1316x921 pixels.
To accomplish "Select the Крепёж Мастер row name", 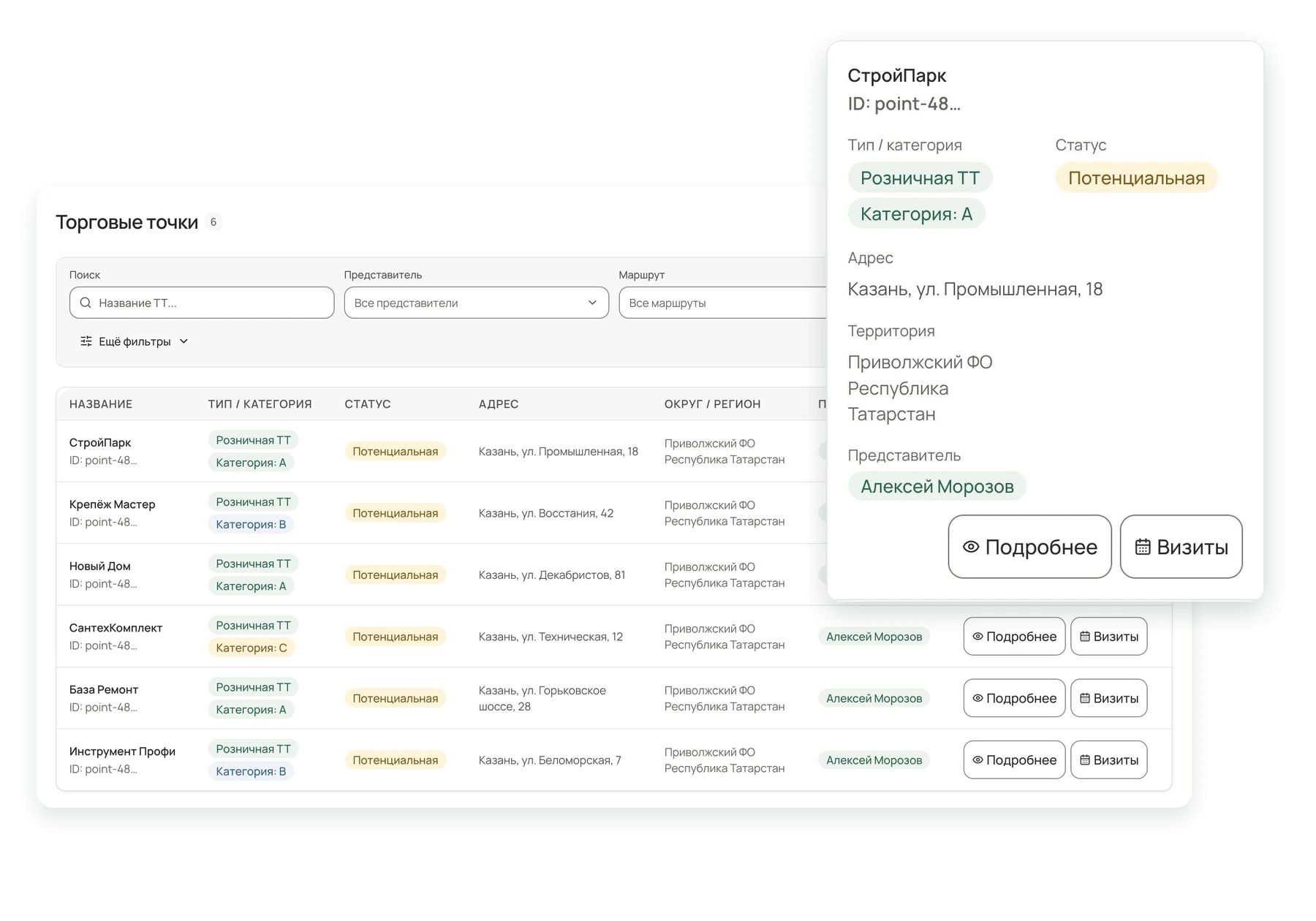I will (112, 504).
